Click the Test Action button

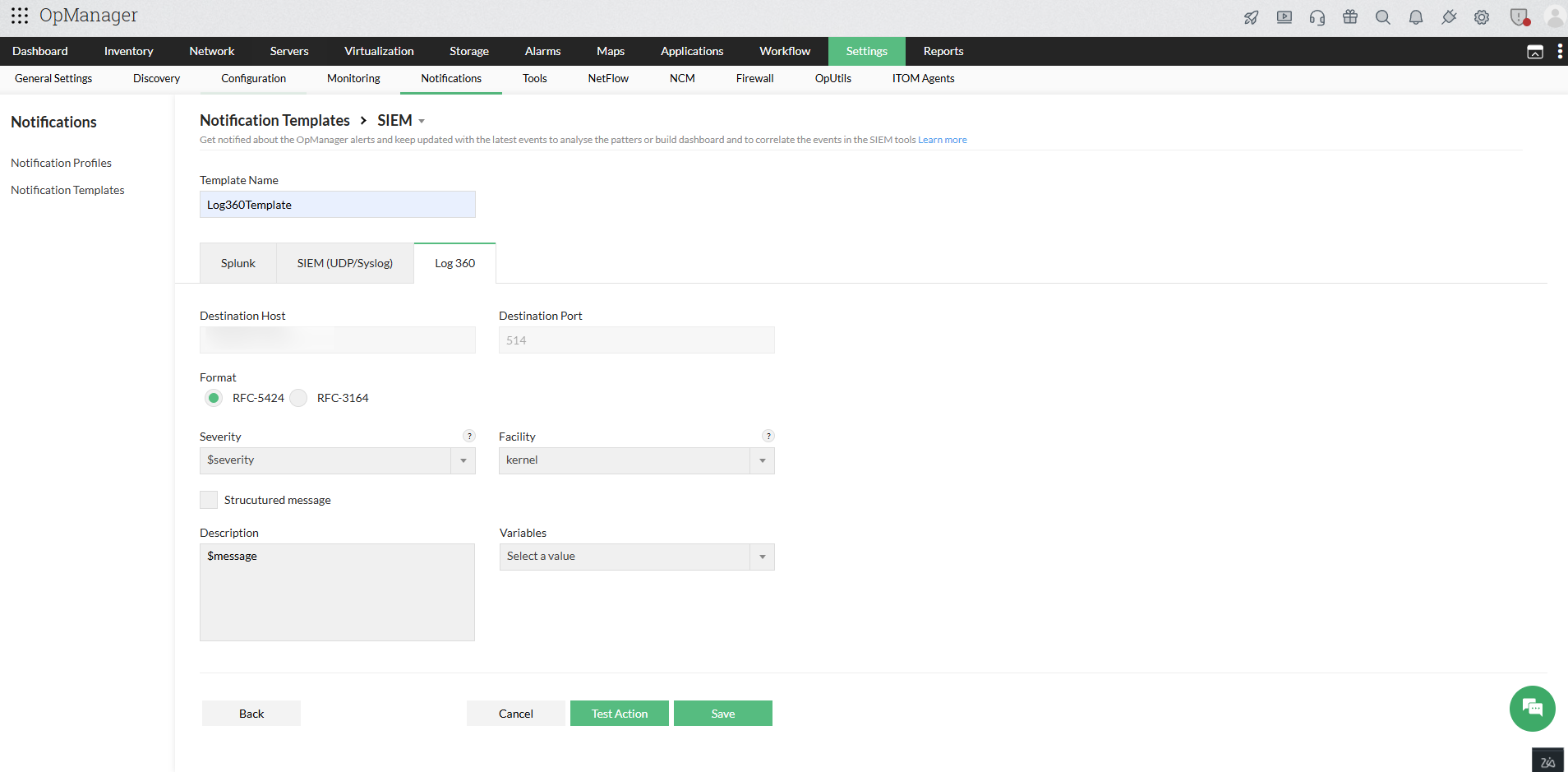click(x=620, y=714)
